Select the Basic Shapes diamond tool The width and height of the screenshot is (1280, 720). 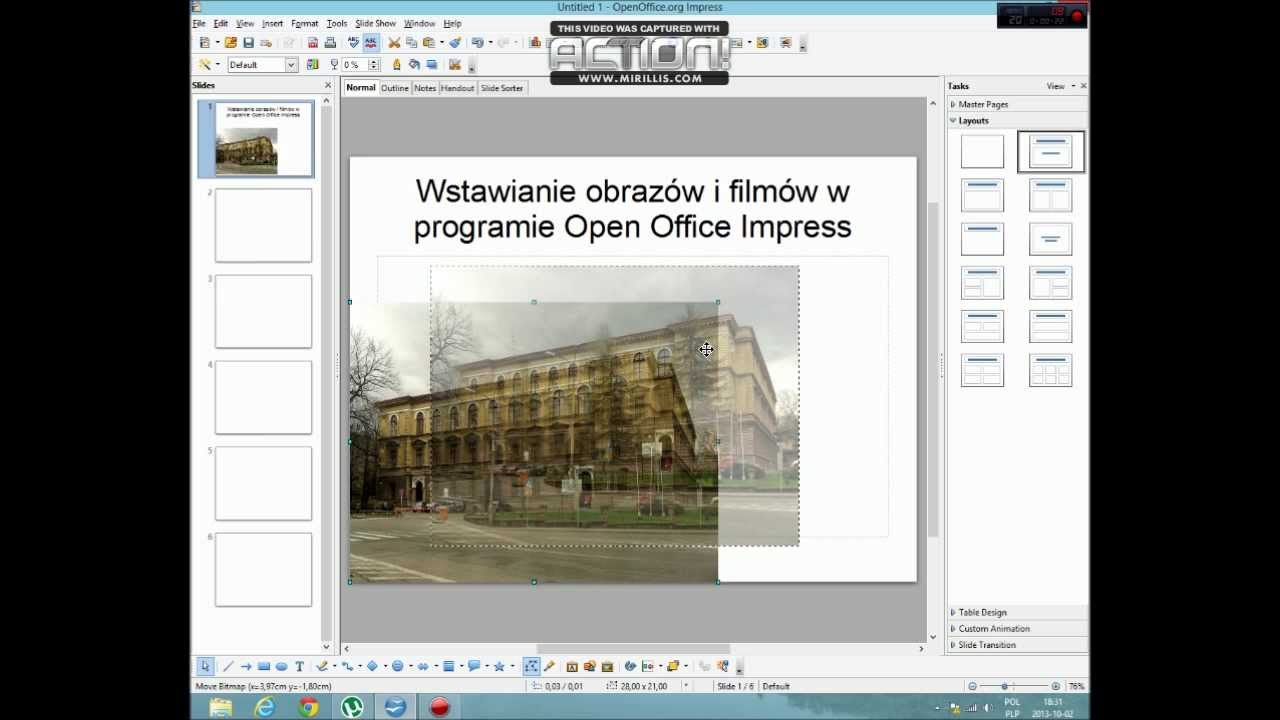(372, 666)
